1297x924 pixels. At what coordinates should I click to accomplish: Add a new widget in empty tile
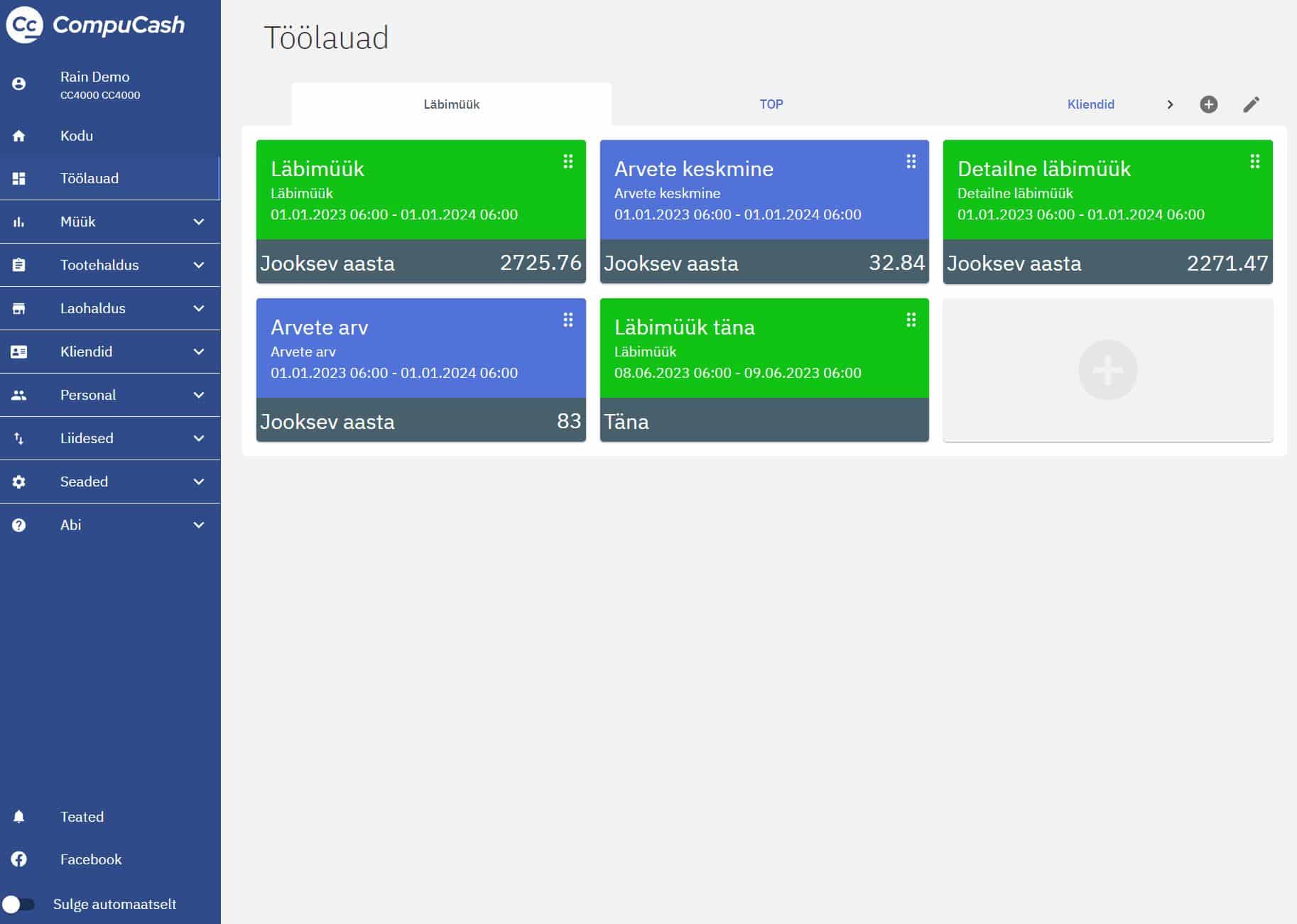pos(1107,370)
